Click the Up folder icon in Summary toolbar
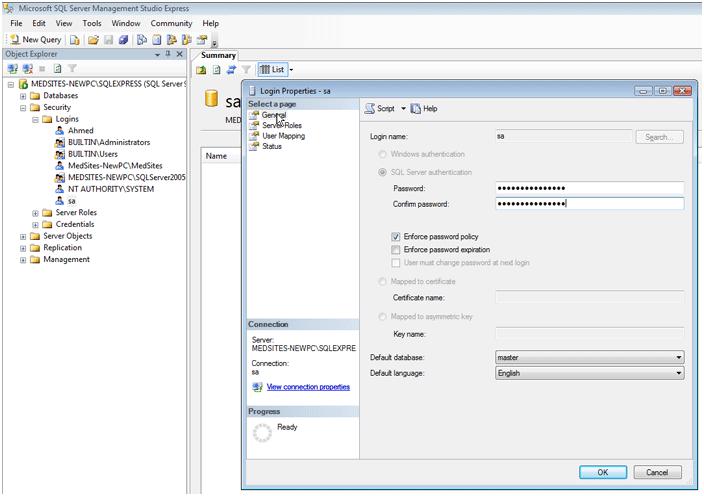This screenshot has height=496, width=704. [x=201, y=70]
